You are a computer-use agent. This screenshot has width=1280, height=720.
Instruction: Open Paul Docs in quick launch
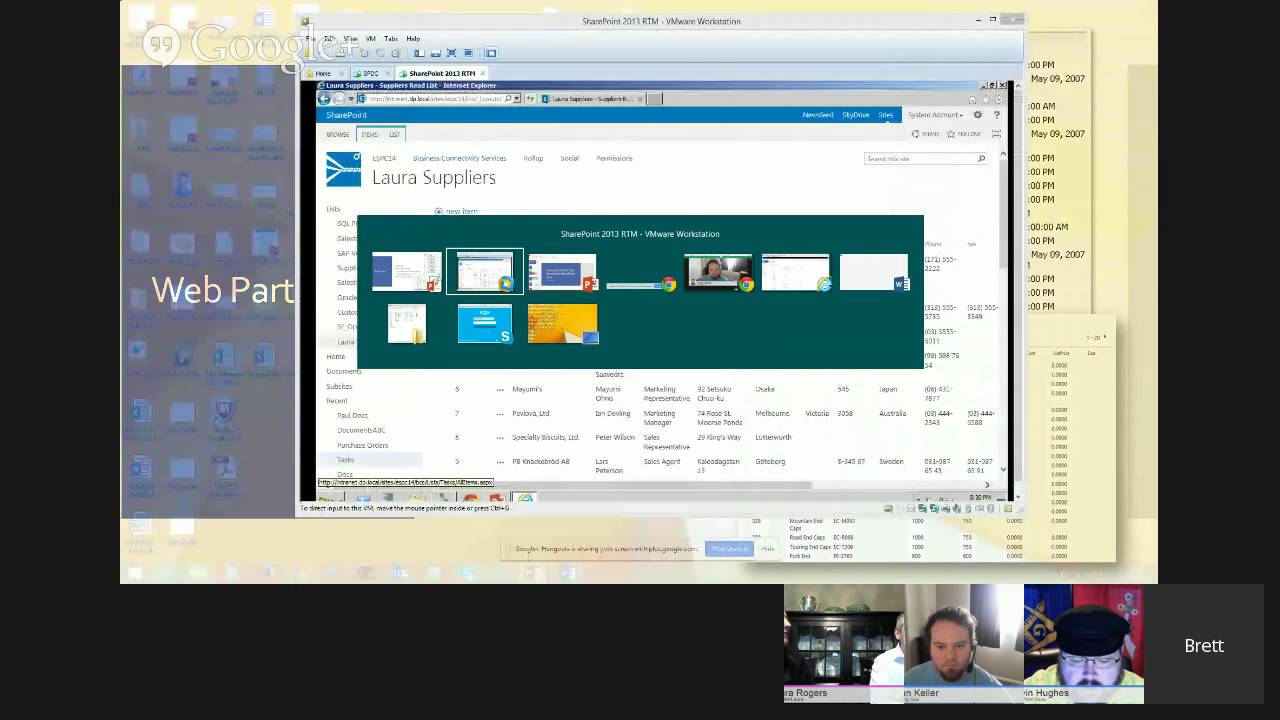(352, 415)
